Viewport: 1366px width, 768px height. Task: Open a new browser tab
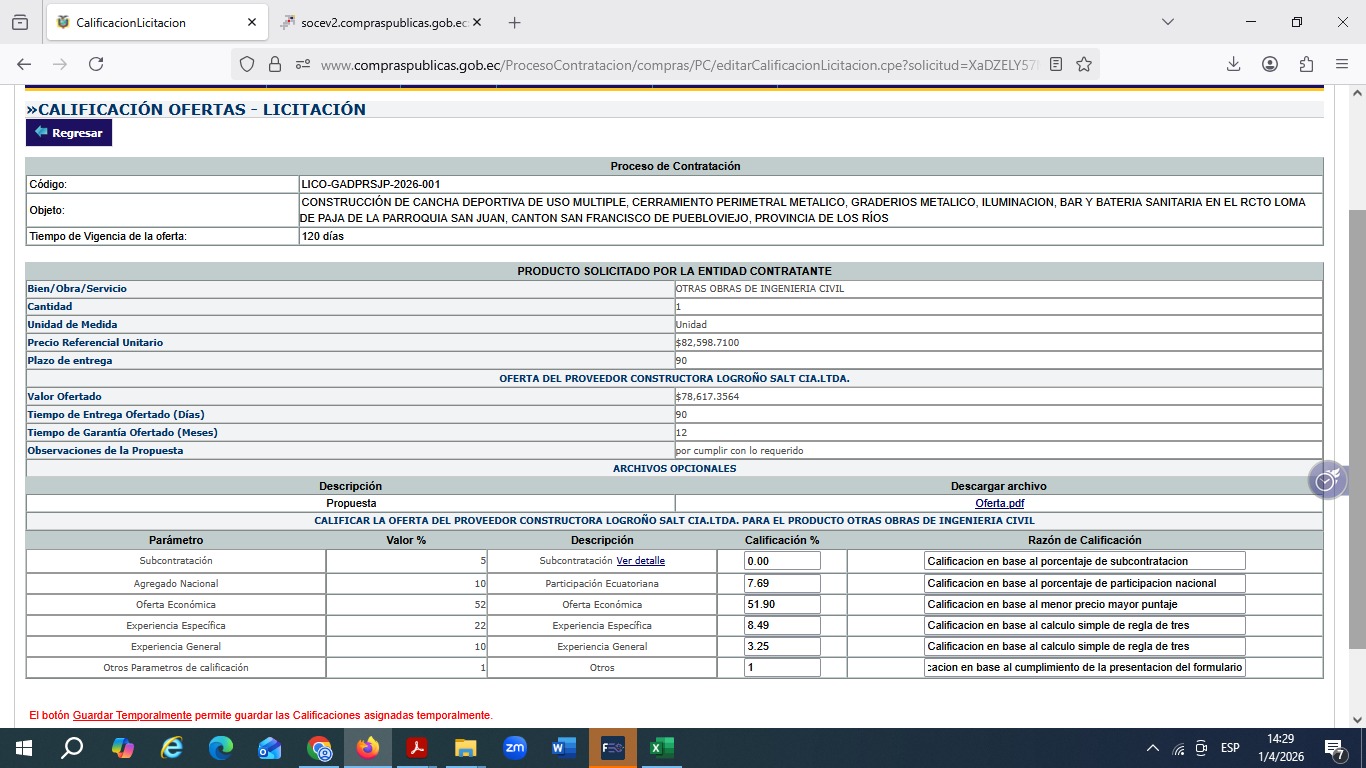click(x=514, y=22)
